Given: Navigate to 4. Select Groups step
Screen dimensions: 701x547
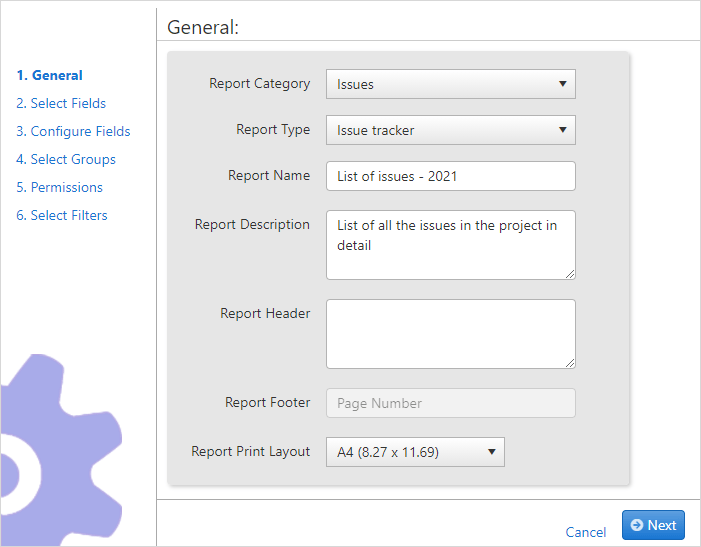Looking at the screenshot, I should pyautogui.click(x=66, y=159).
